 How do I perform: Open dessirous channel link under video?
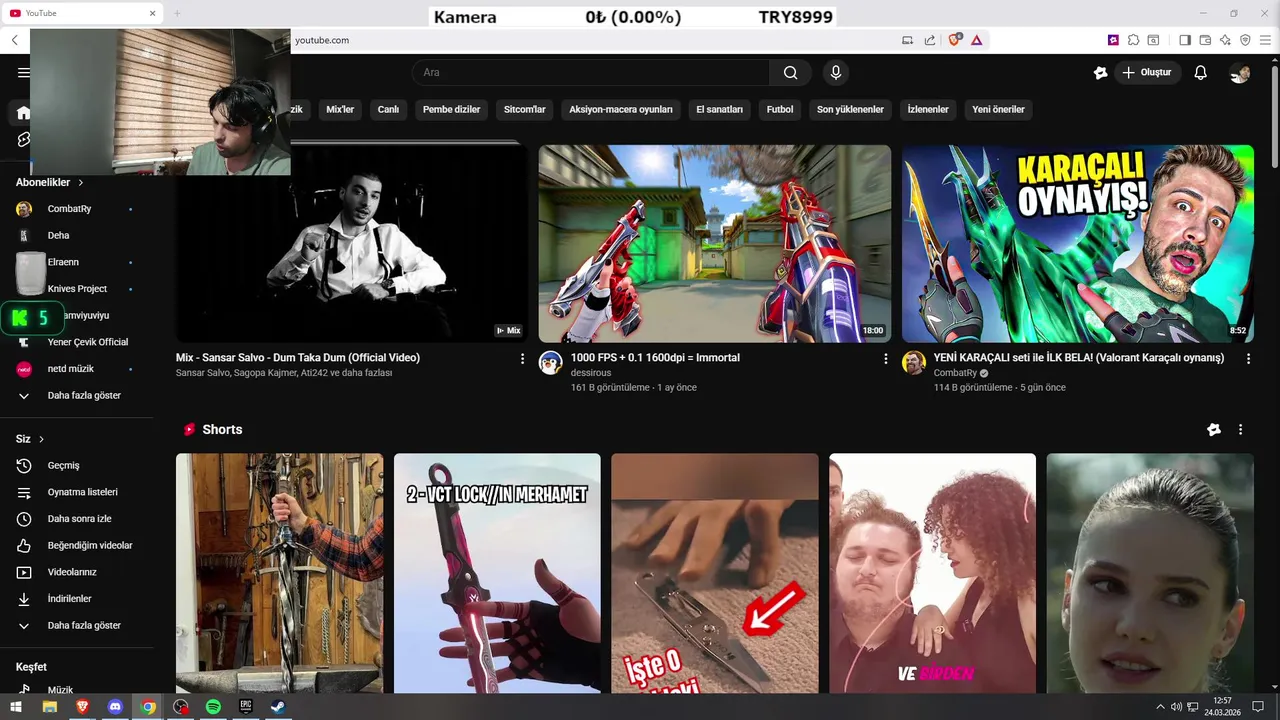click(590, 373)
